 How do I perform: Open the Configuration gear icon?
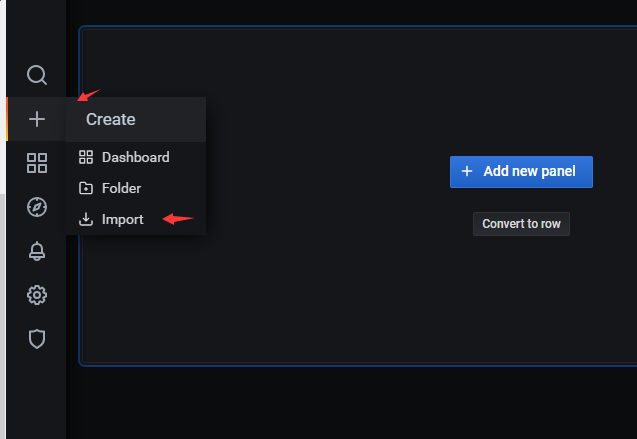pos(37,295)
